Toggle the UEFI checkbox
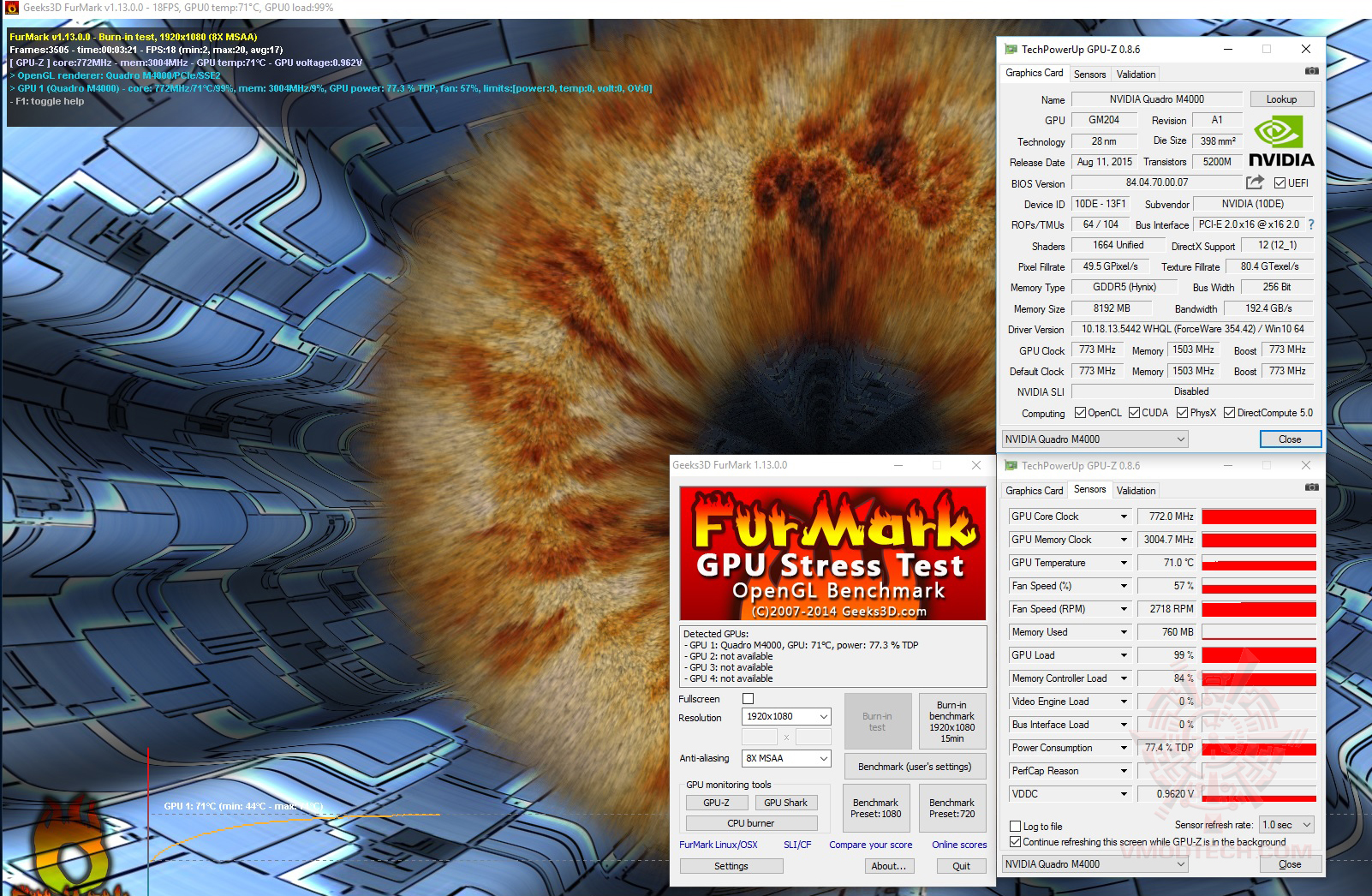The image size is (1372, 896). [1280, 183]
